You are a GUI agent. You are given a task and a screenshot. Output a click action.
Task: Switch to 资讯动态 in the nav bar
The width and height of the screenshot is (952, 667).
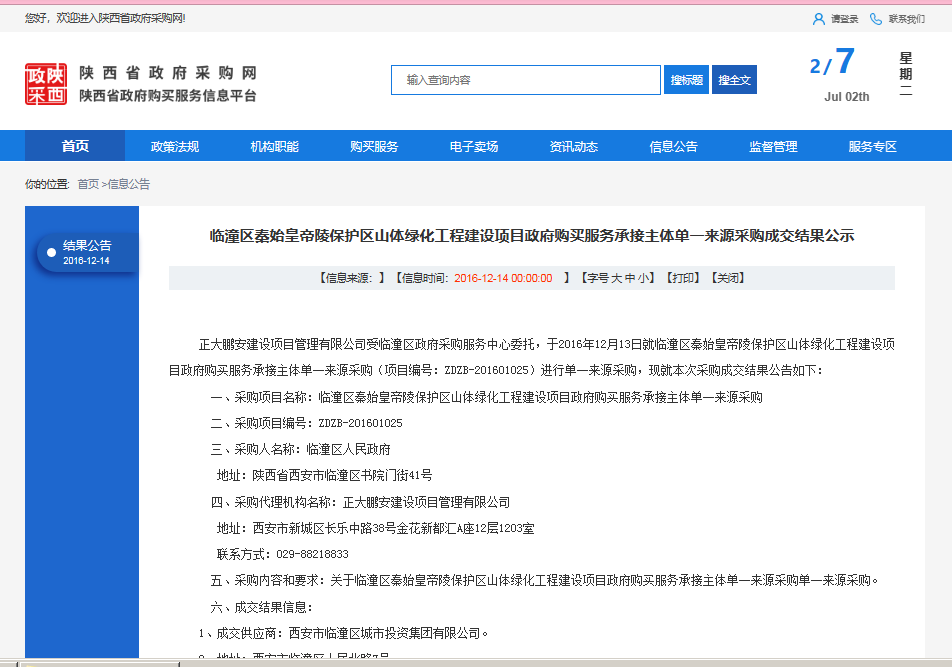(x=574, y=146)
